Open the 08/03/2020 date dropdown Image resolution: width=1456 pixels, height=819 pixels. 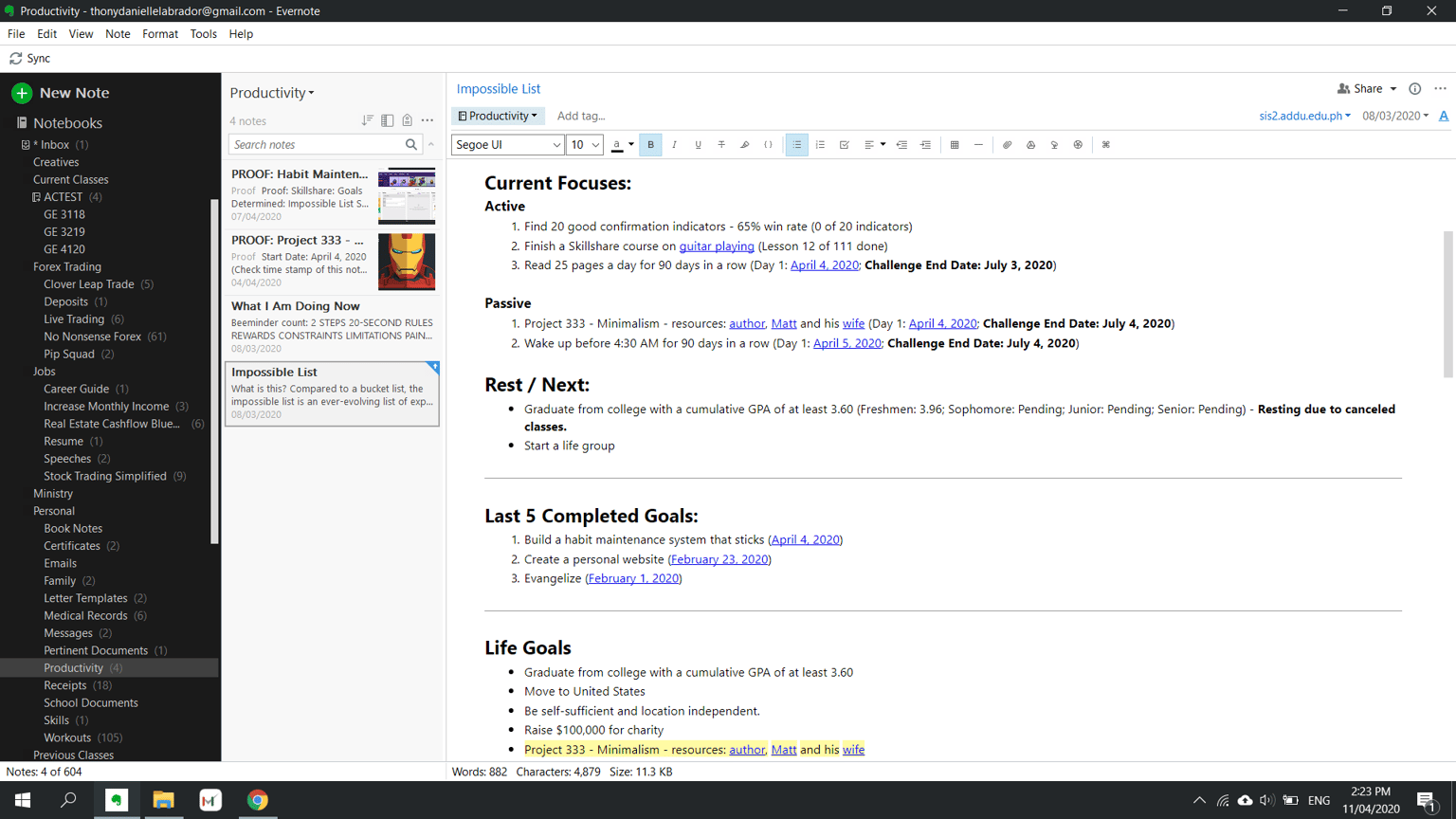pos(1394,116)
